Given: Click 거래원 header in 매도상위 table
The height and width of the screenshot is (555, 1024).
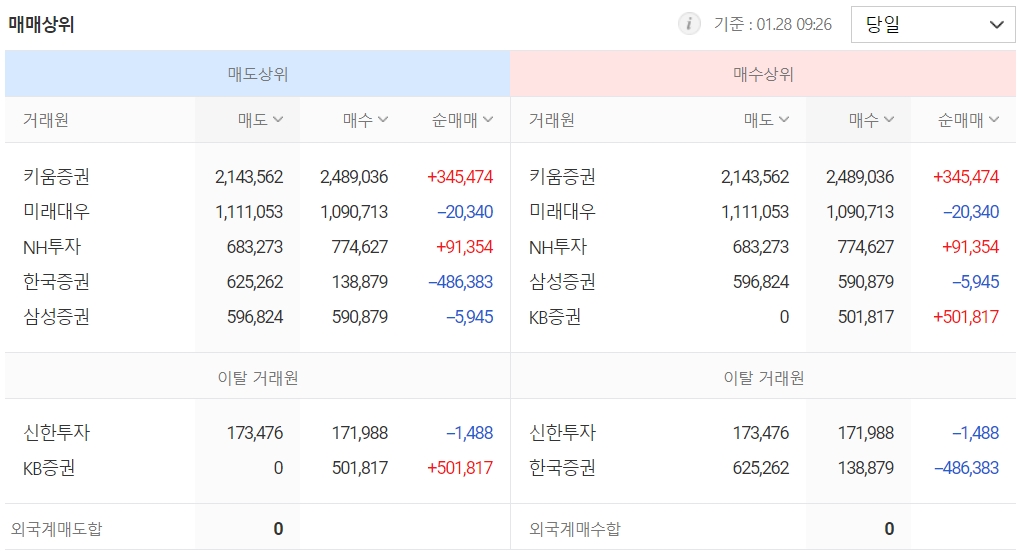Looking at the screenshot, I should pos(46,120).
